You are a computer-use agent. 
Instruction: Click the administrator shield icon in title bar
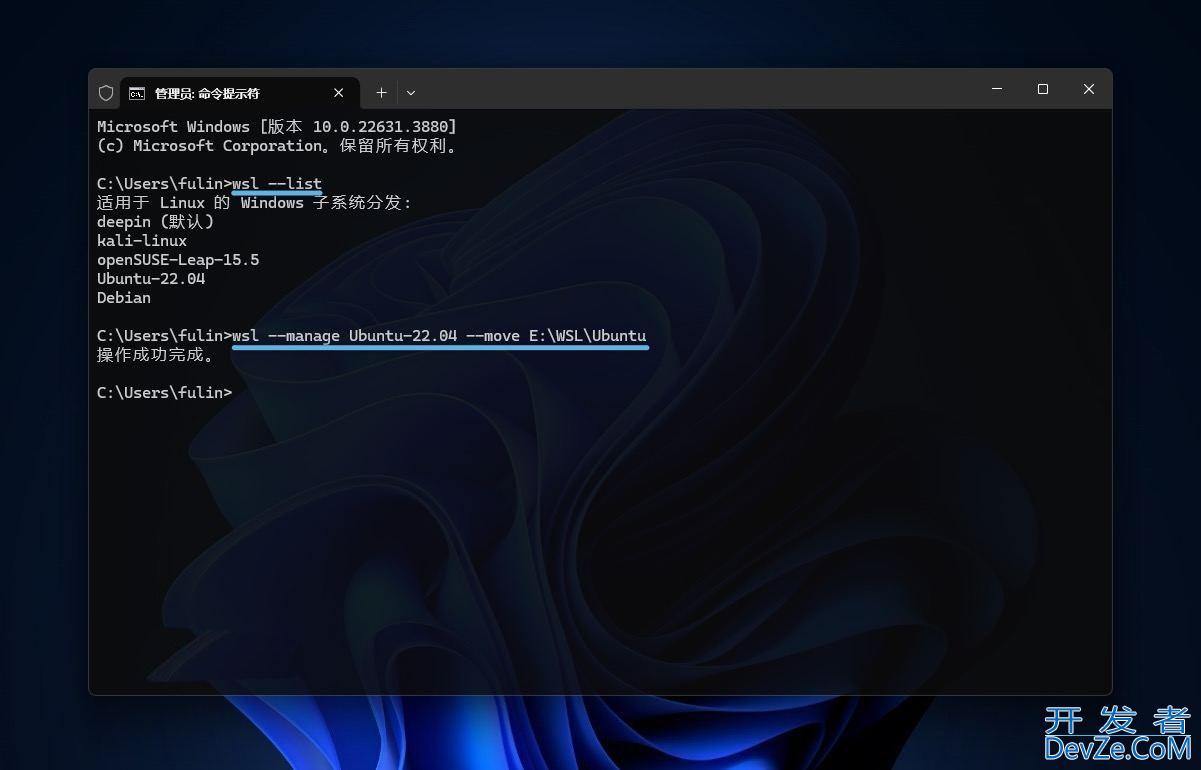[x=106, y=93]
